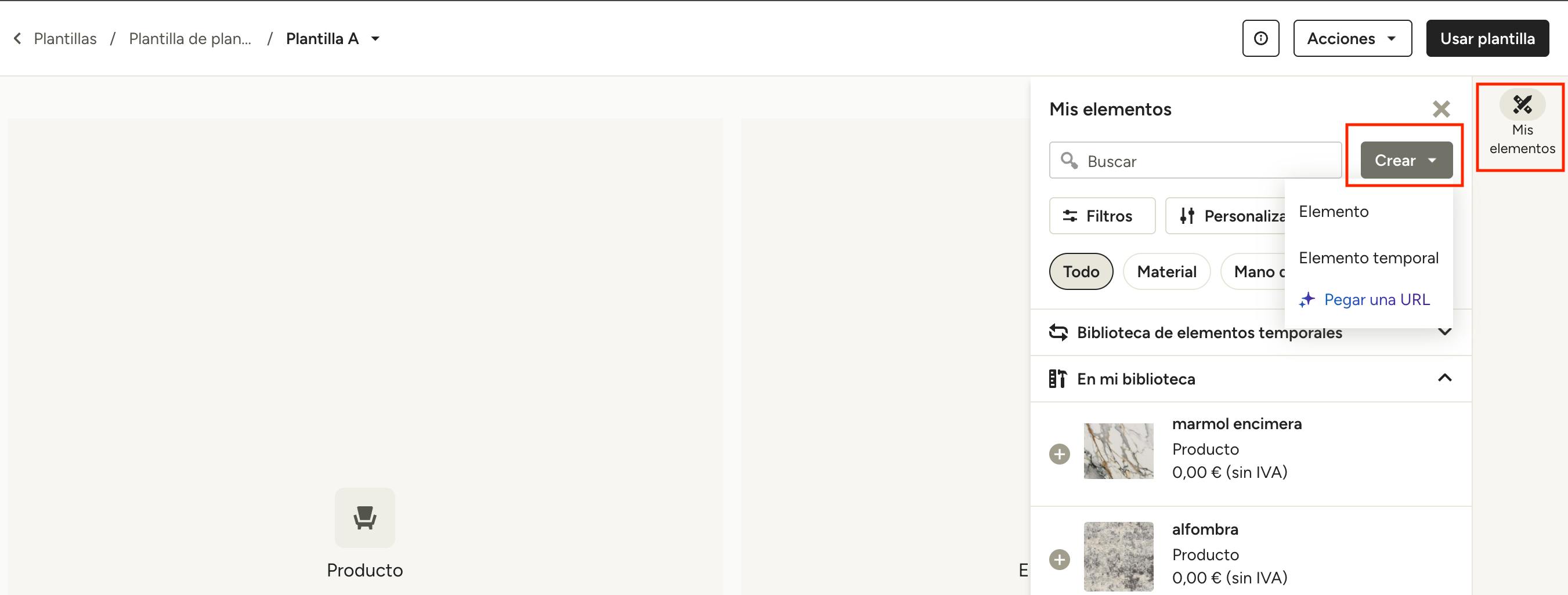Screen dimensions: 1568x595
Task: Click Usar plantilla button
Action: (x=1487, y=38)
